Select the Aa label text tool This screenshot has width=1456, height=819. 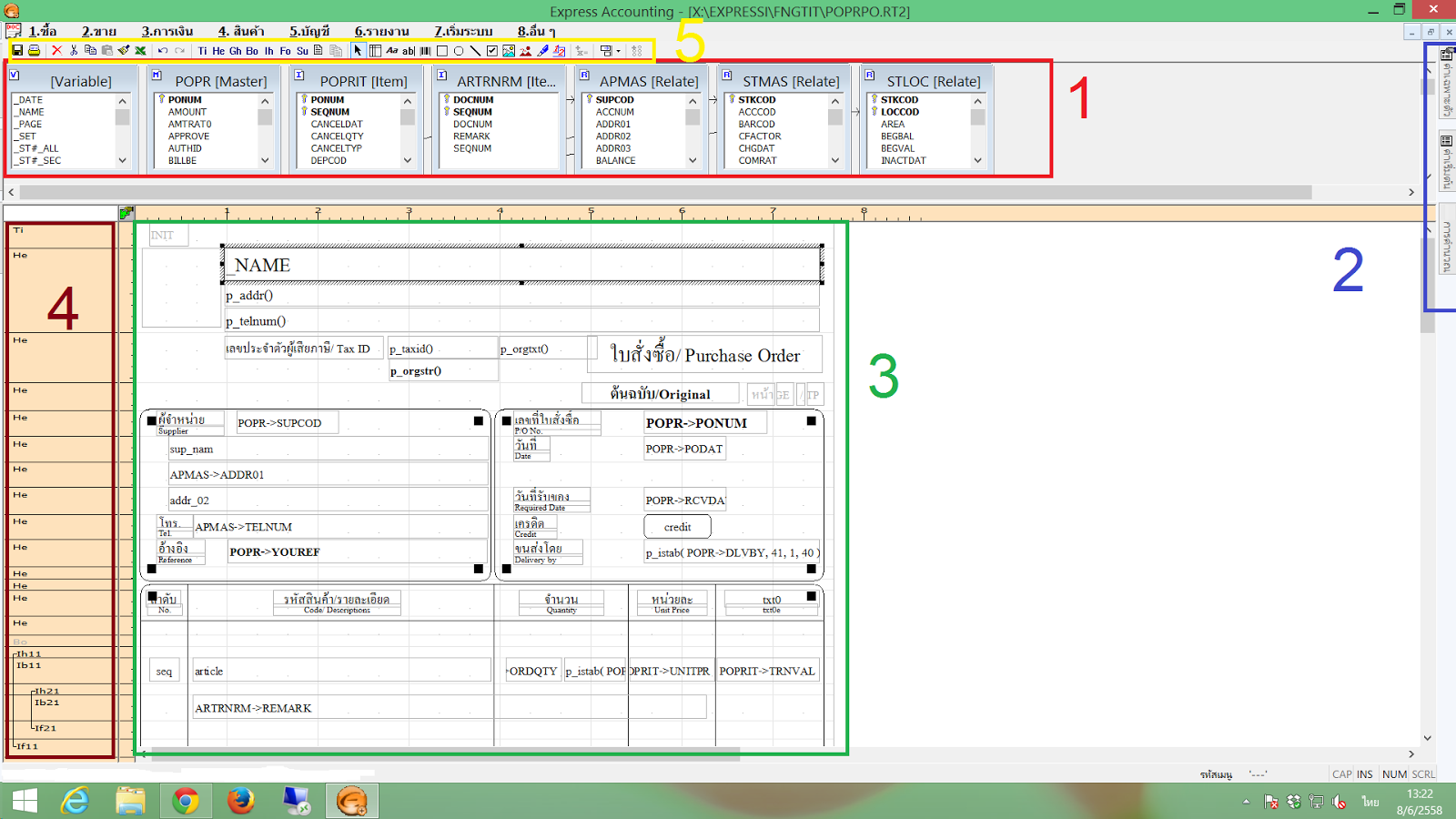coord(392,51)
